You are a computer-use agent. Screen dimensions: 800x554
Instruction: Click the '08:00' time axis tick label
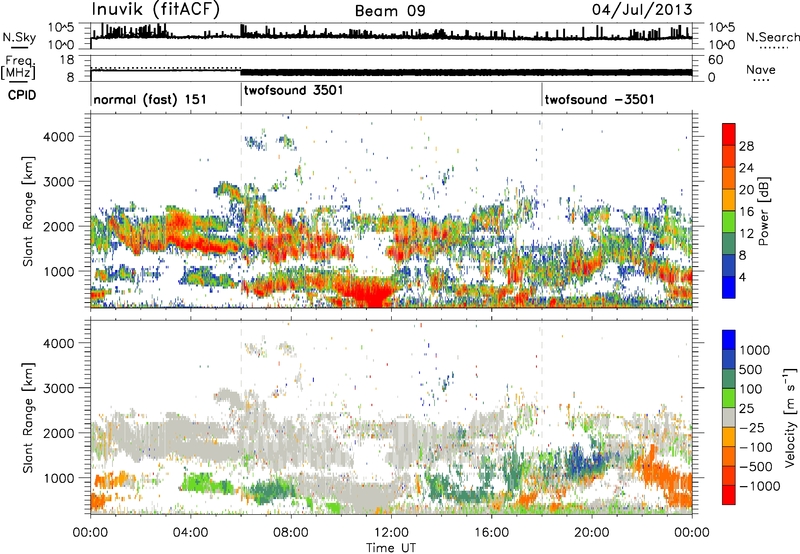pos(290,533)
